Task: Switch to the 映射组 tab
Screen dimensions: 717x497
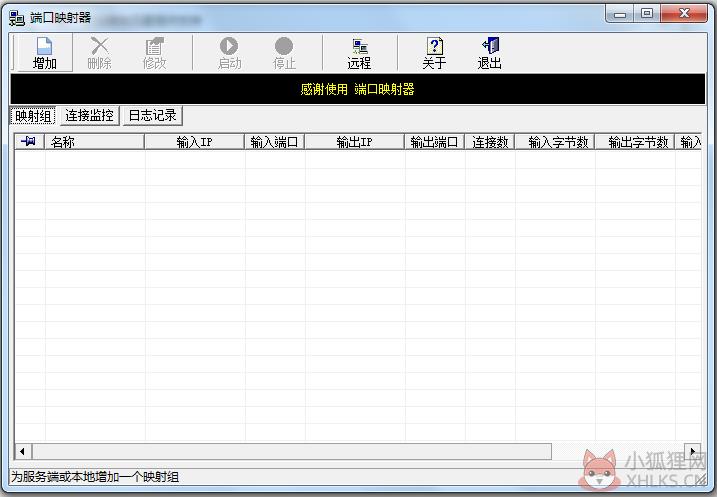Action: click(x=33, y=116)
